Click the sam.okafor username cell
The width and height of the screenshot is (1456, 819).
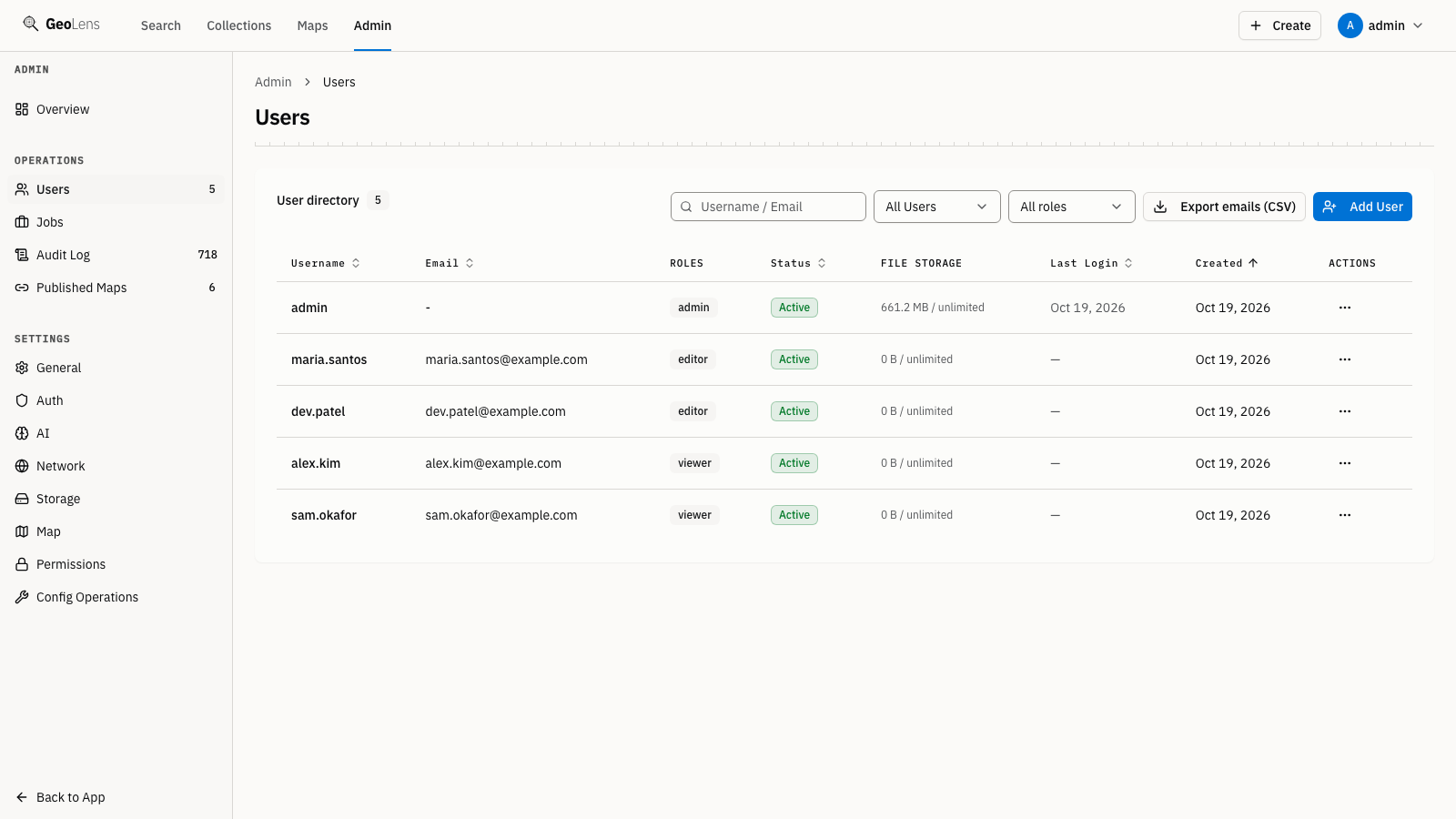(324, 515)
